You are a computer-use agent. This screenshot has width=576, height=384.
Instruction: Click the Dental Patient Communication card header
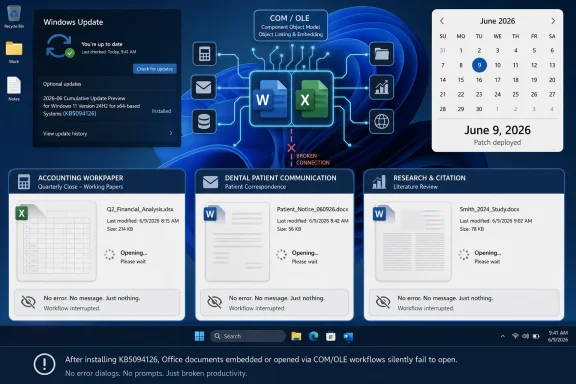(x=274, y=182)
